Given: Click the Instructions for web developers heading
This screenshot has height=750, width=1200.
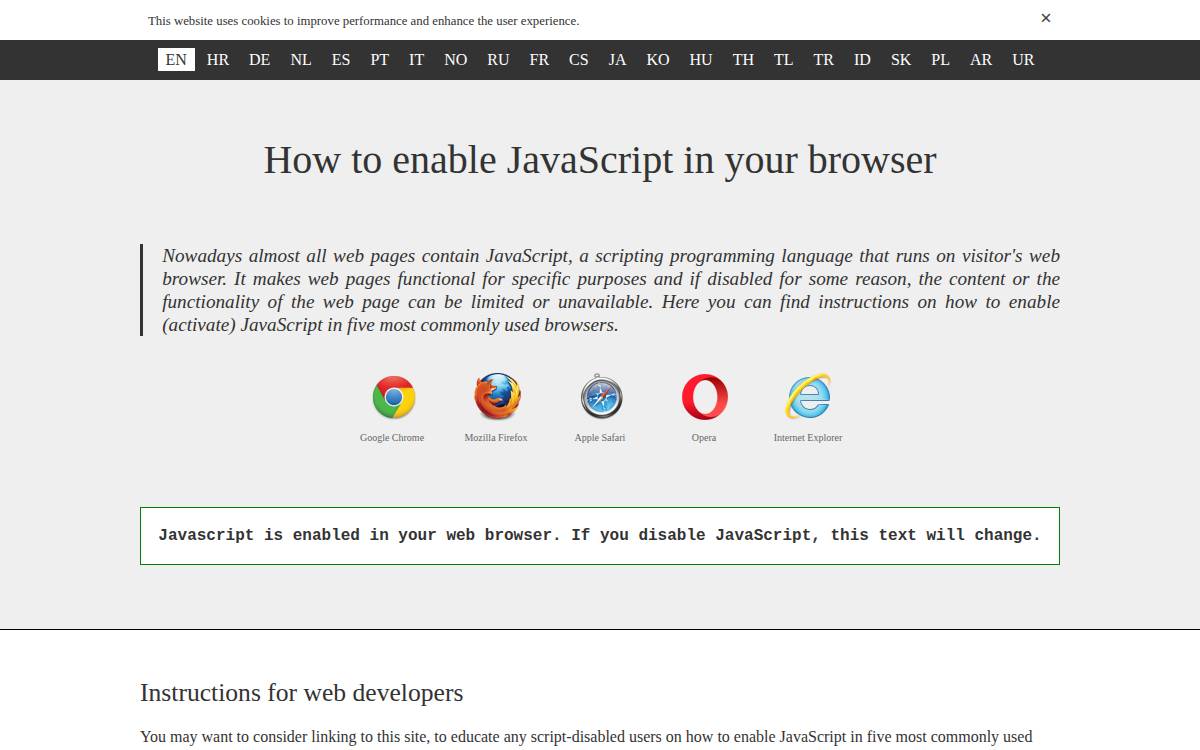Looking at the screenshot, I should pyautogui.click(x=301, y=693).
